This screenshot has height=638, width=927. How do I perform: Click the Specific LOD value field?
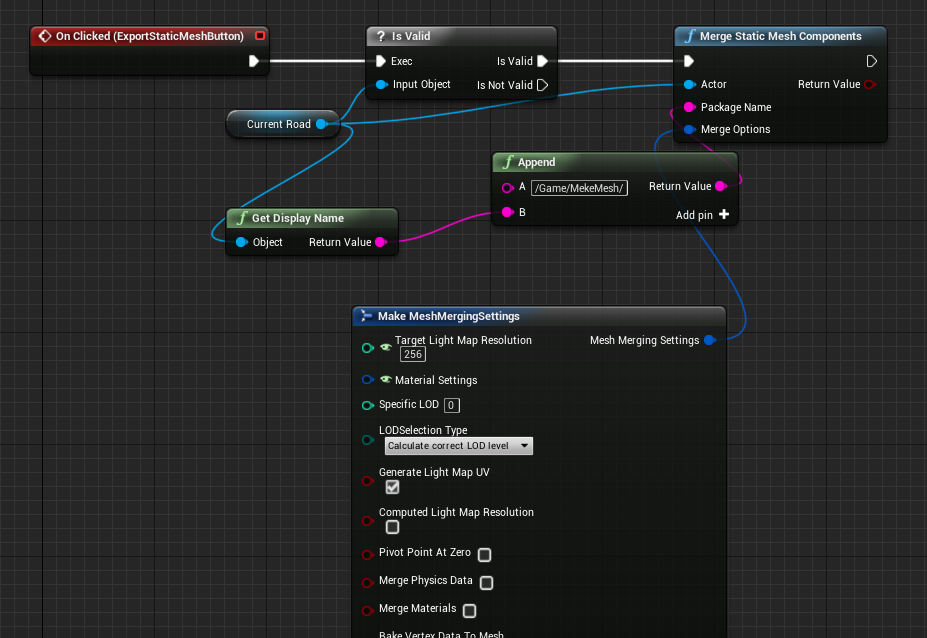point(452,405)
